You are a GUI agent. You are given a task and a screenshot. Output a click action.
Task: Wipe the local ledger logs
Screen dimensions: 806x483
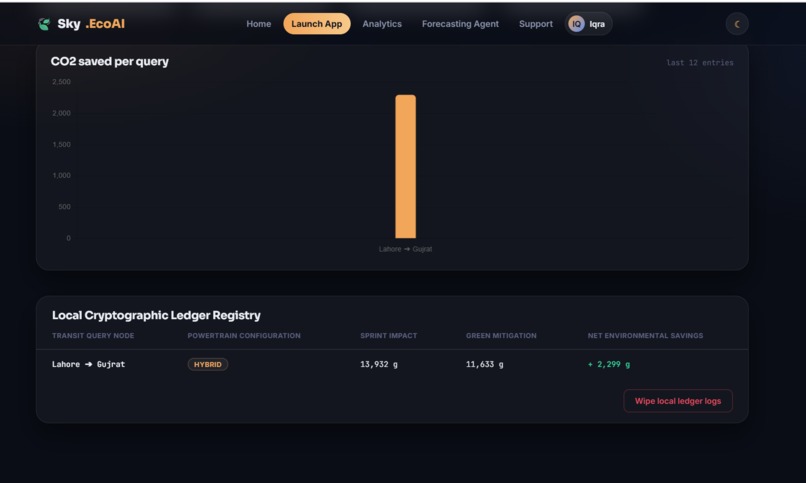pos(677,401)
